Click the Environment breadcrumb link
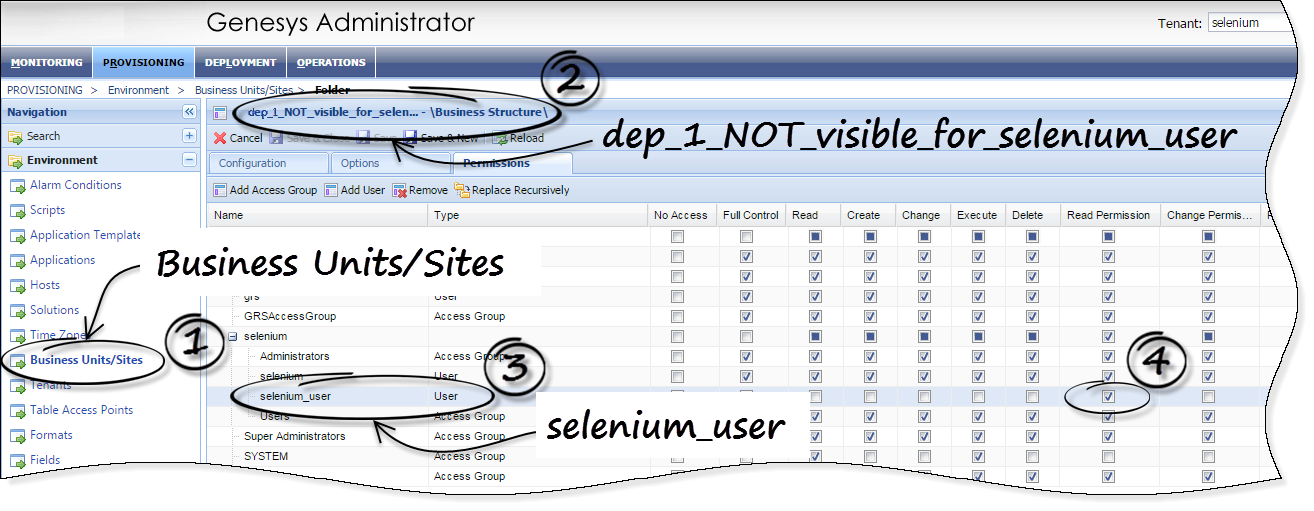 point(138,90)
